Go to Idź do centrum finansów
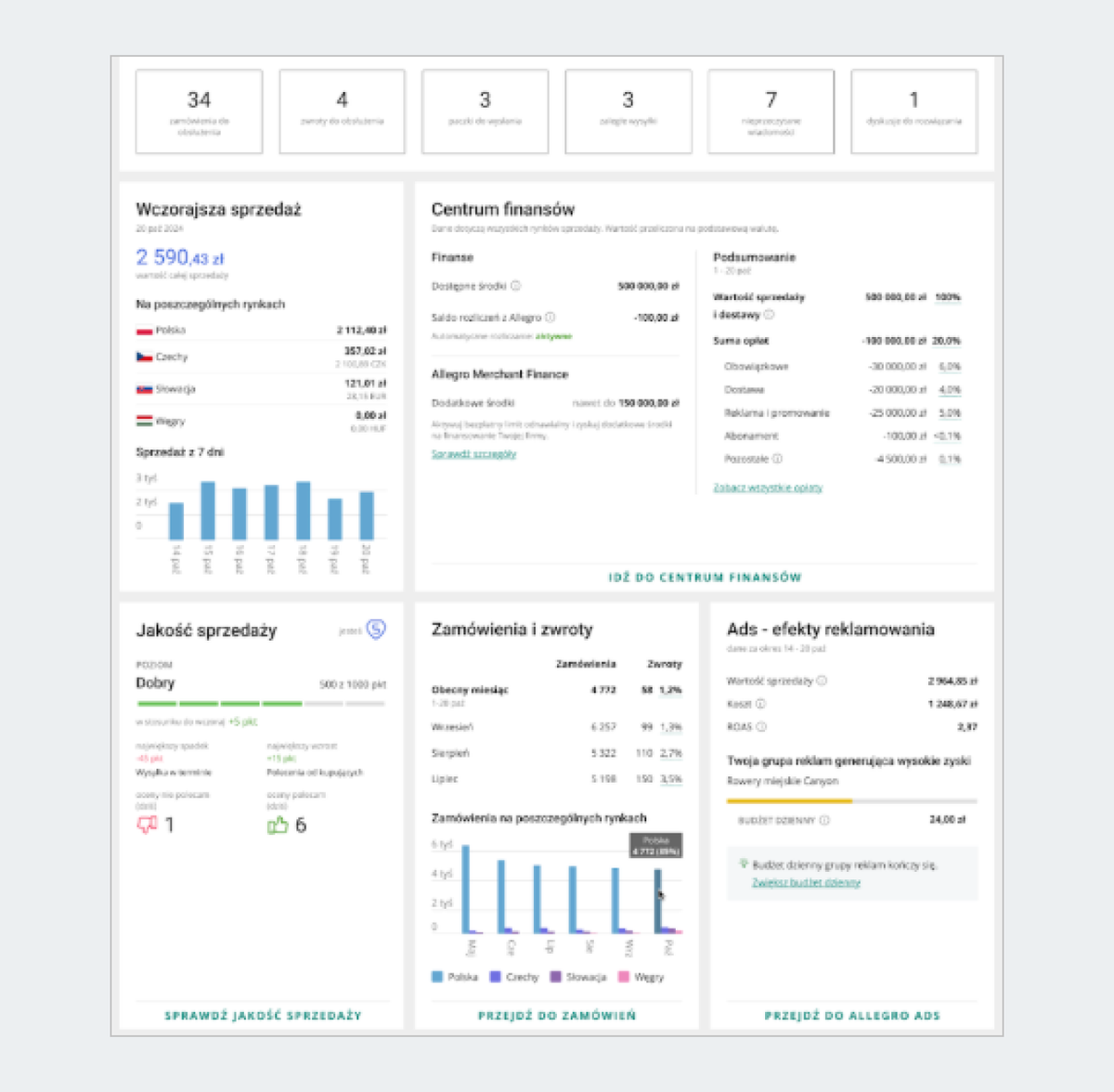This screenshot has height=1092, width=1114. [705, 578]
